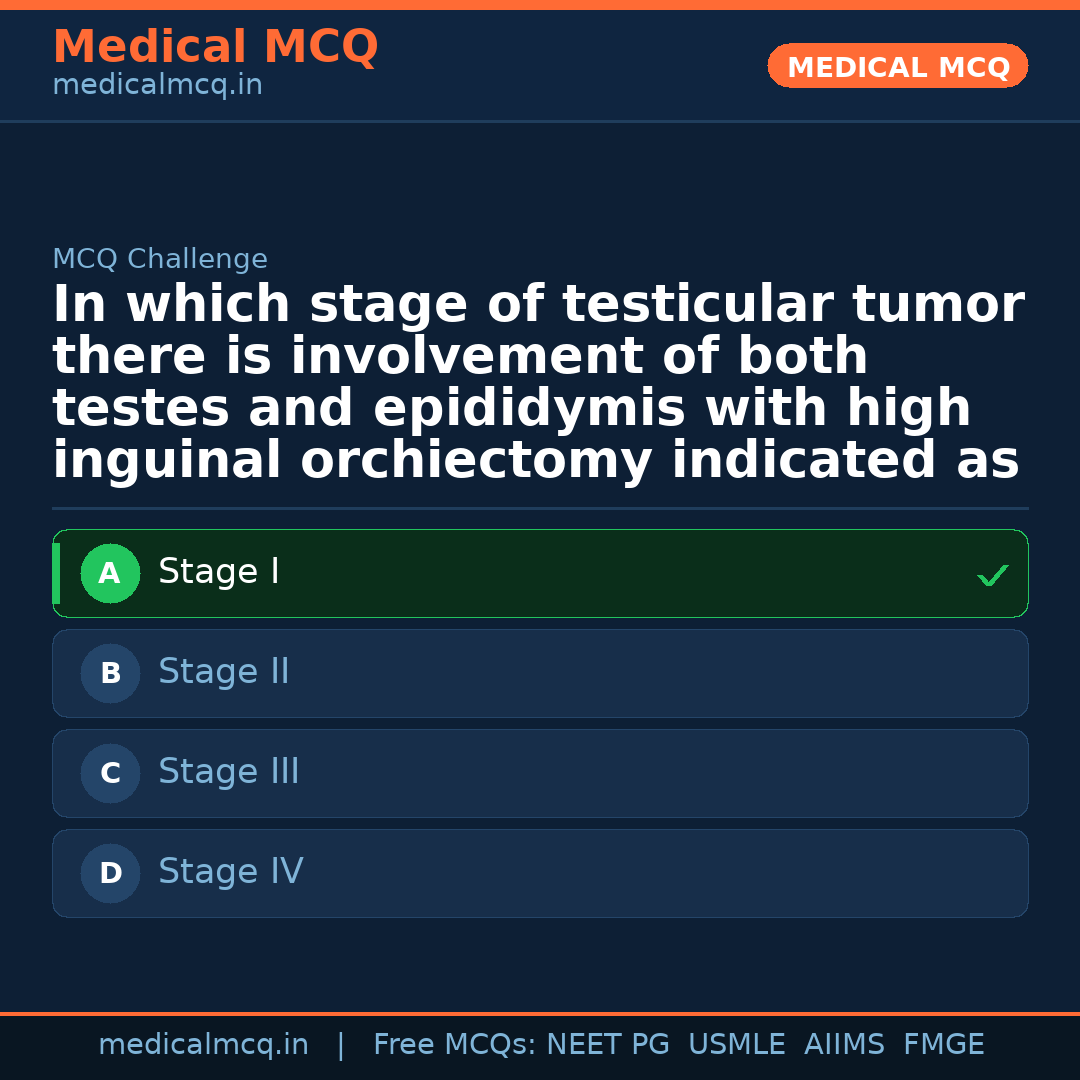Image resolution: width=1080 pixels, height=1080 pixels.
Task: Select the Stage I answer option
Action: (x=540, y=573)
